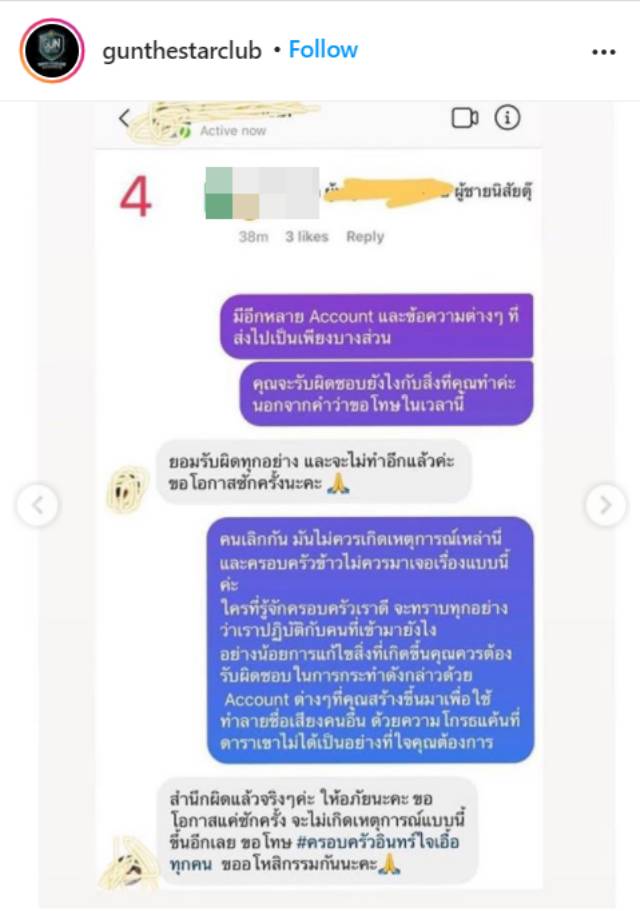Click the Active now status text
Viewport: 640px width, 911px height.
(x=233, y=131)
